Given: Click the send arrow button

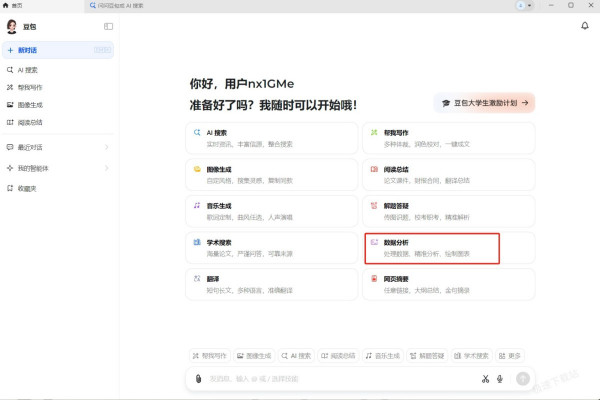Looking at the screenshot, I should coord(523,379).
